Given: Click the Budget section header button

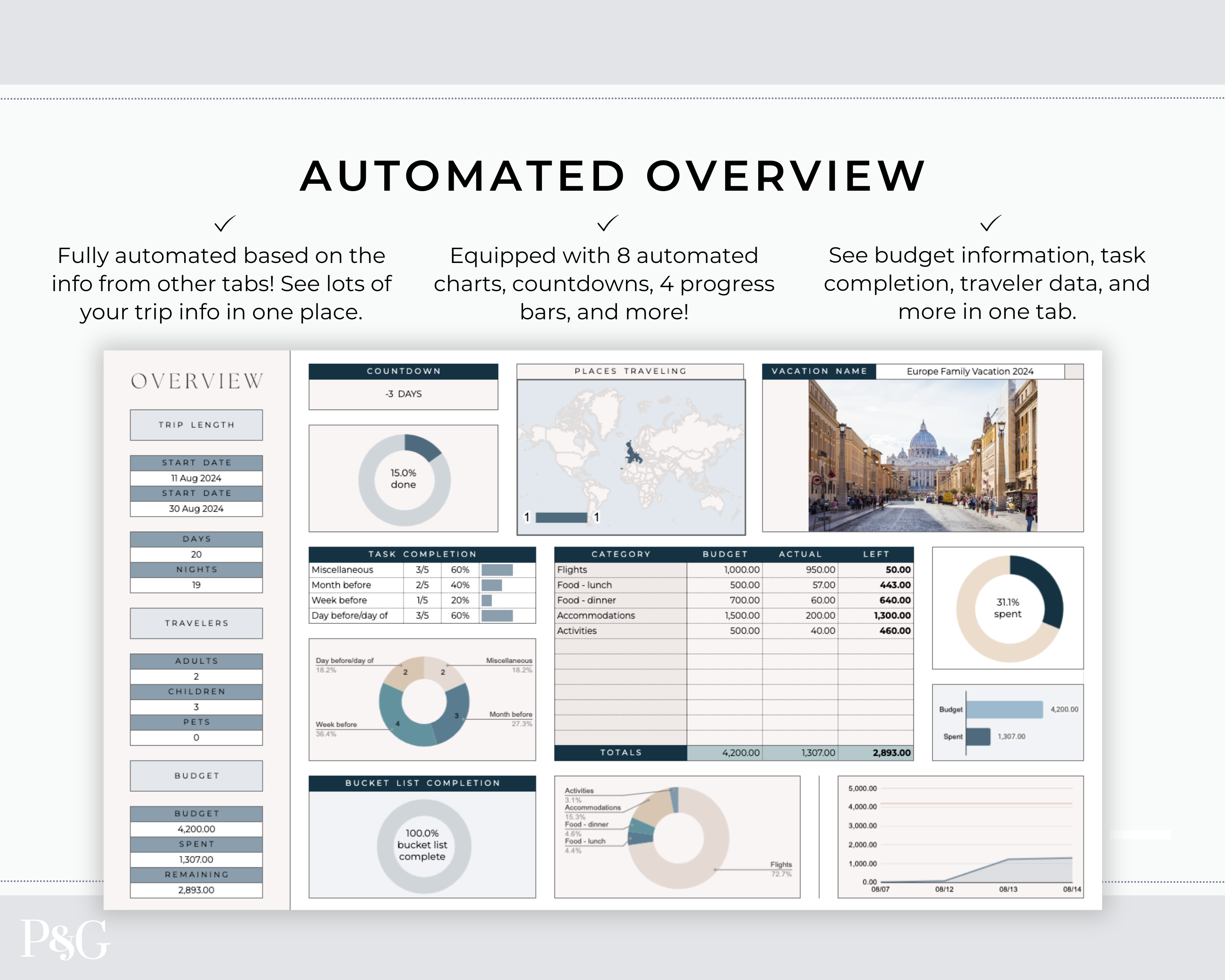Looking at the screenshot, I should 196,775.
